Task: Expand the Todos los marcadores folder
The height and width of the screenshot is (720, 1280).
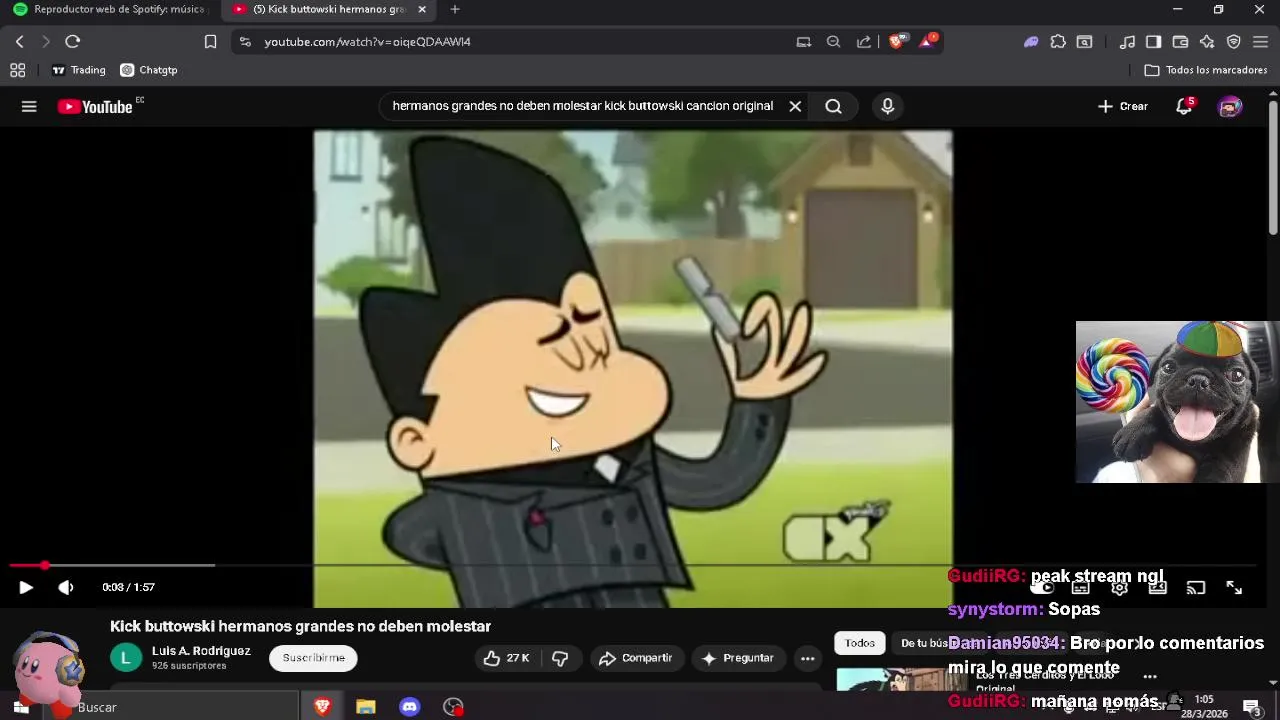Action: [x=1205, y=70]
